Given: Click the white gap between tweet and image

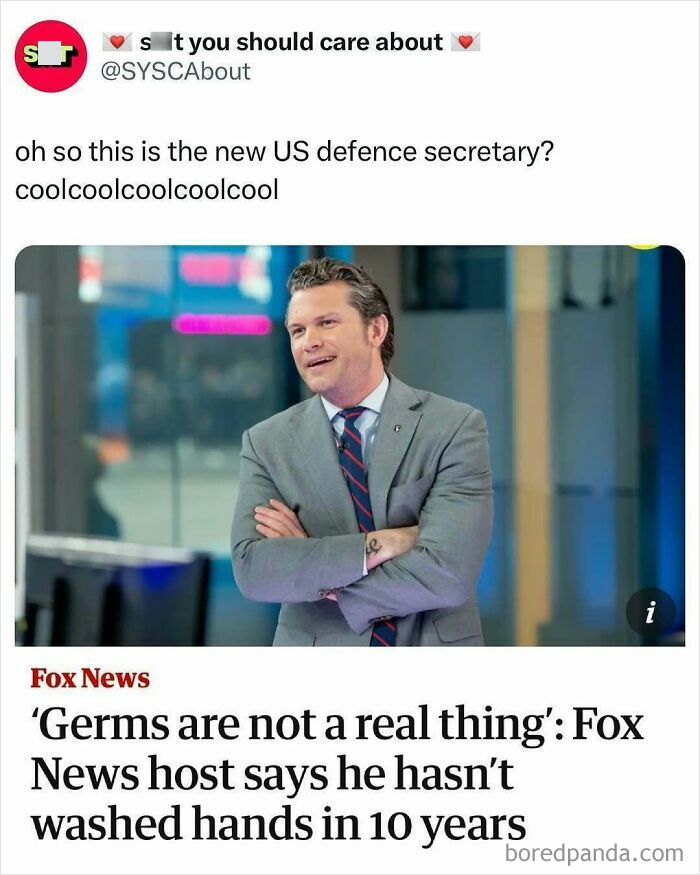Looking at the screenshot, I should tap(350, 220).
